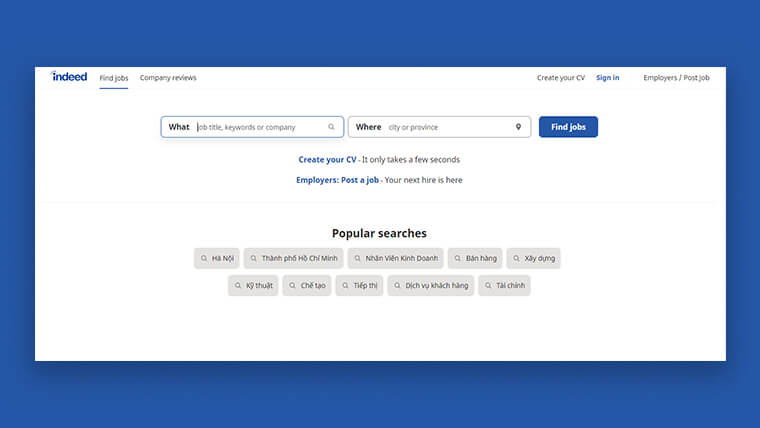Open Create your CV in header

click(561, 78)
